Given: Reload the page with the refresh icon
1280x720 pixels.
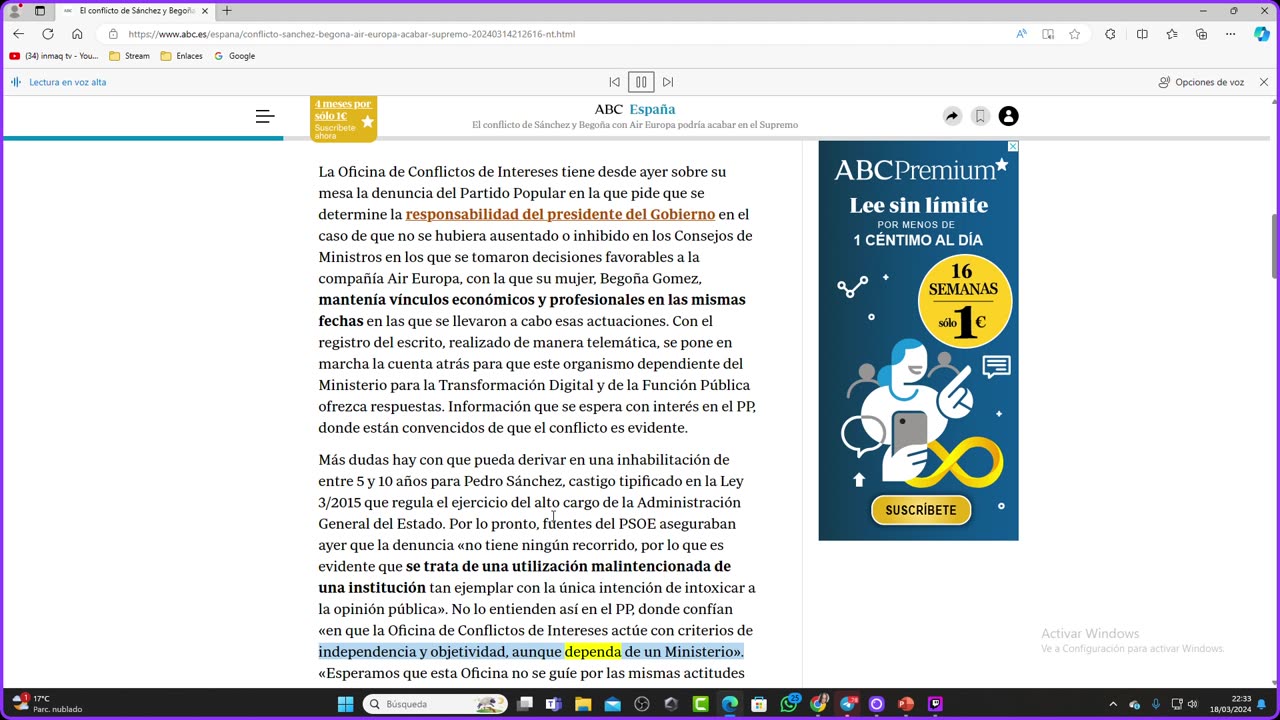Looking at the screenshot, I should [47, 34].
